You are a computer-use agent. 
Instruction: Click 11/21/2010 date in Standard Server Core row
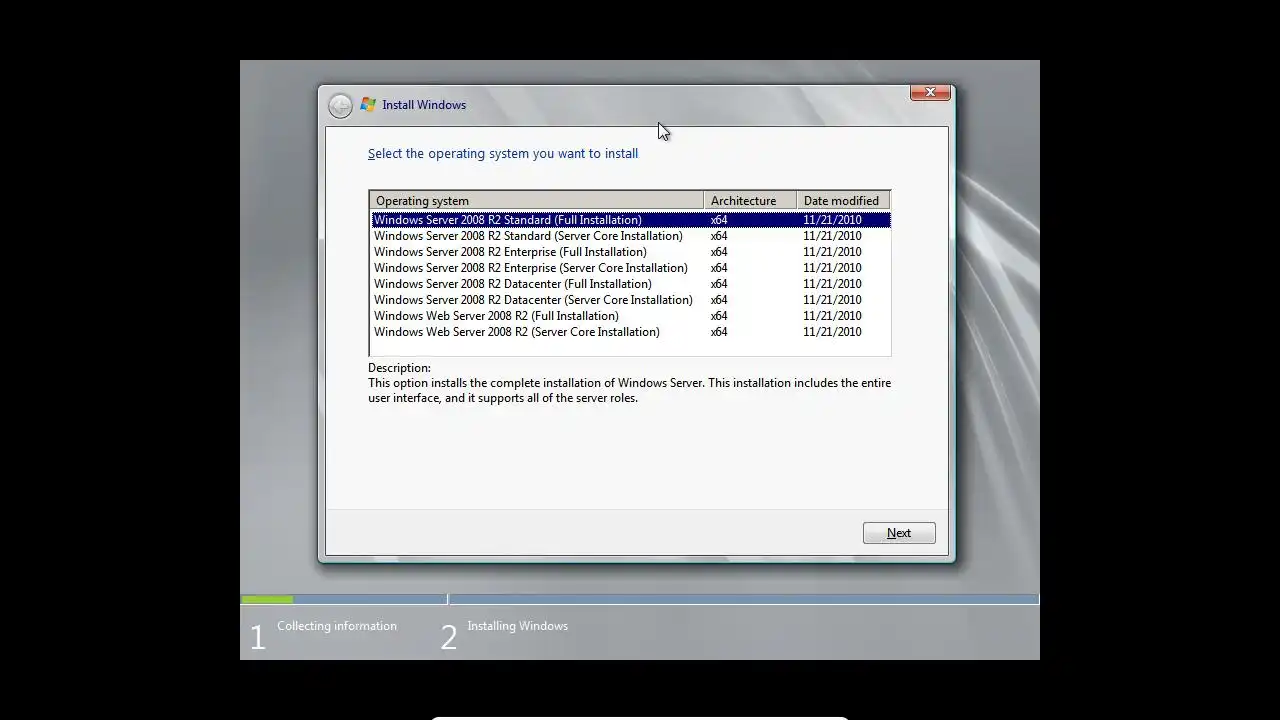(832, 236)
